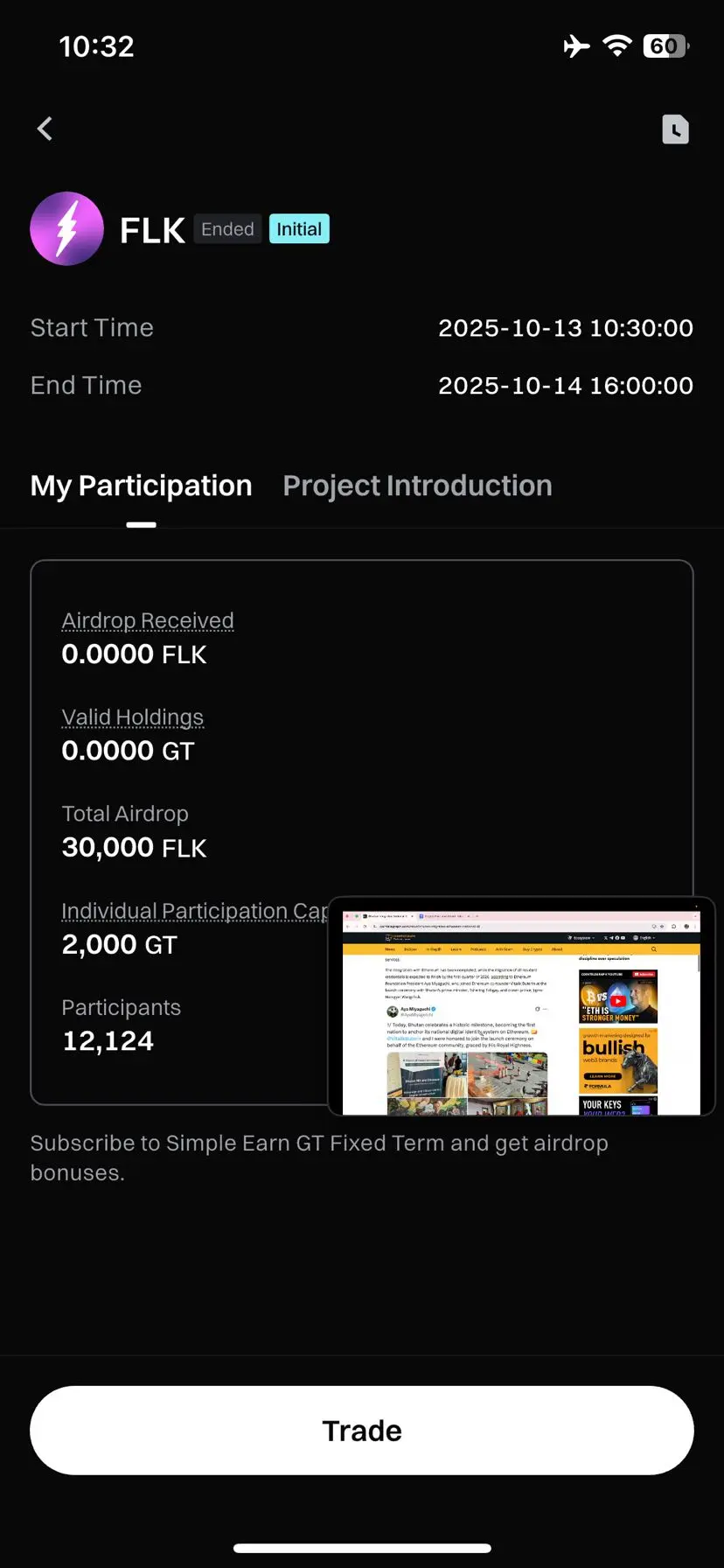Tap the Initial tag badge
This screenshot has width=724, height=1568.
tap(299, 229)
